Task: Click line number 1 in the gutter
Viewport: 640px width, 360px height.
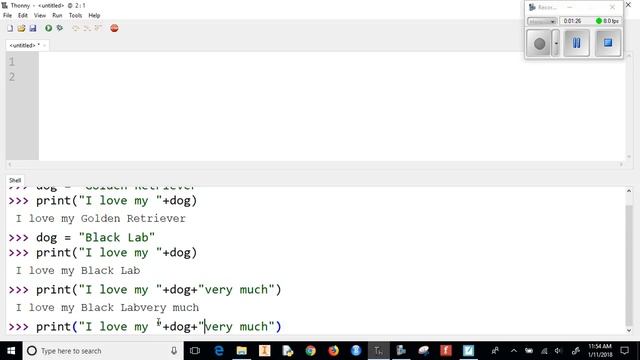Action: [x=12, y=62]
